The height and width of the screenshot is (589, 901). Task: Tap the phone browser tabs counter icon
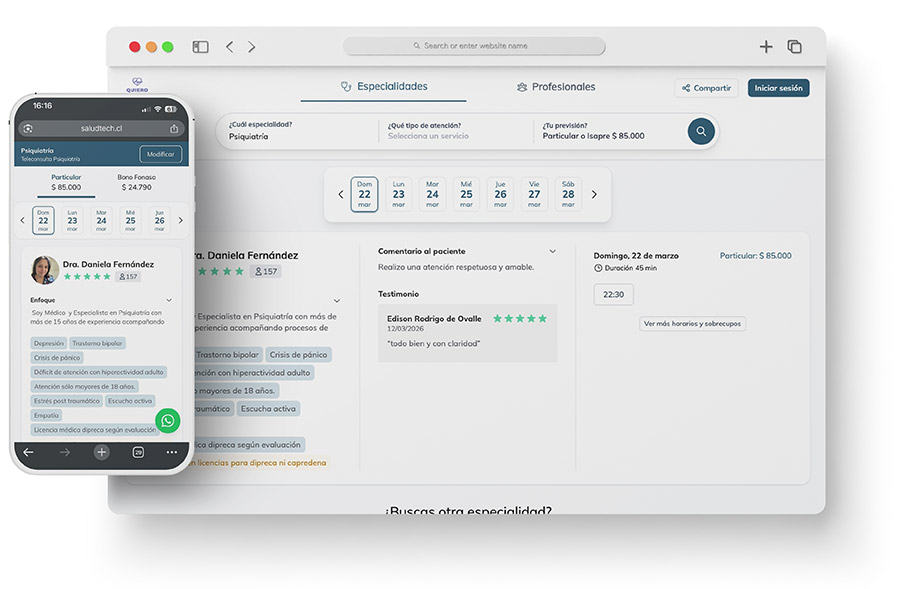[138, 452]
